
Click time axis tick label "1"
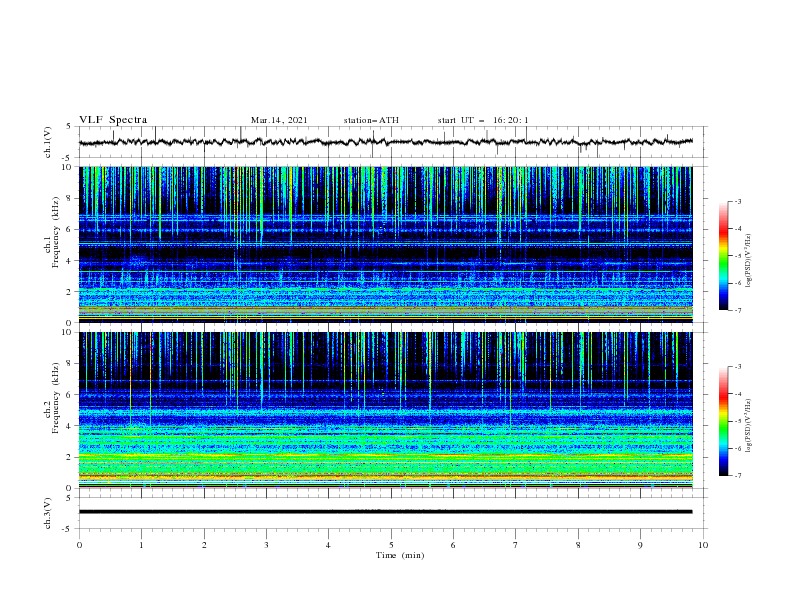pos(141,545)
